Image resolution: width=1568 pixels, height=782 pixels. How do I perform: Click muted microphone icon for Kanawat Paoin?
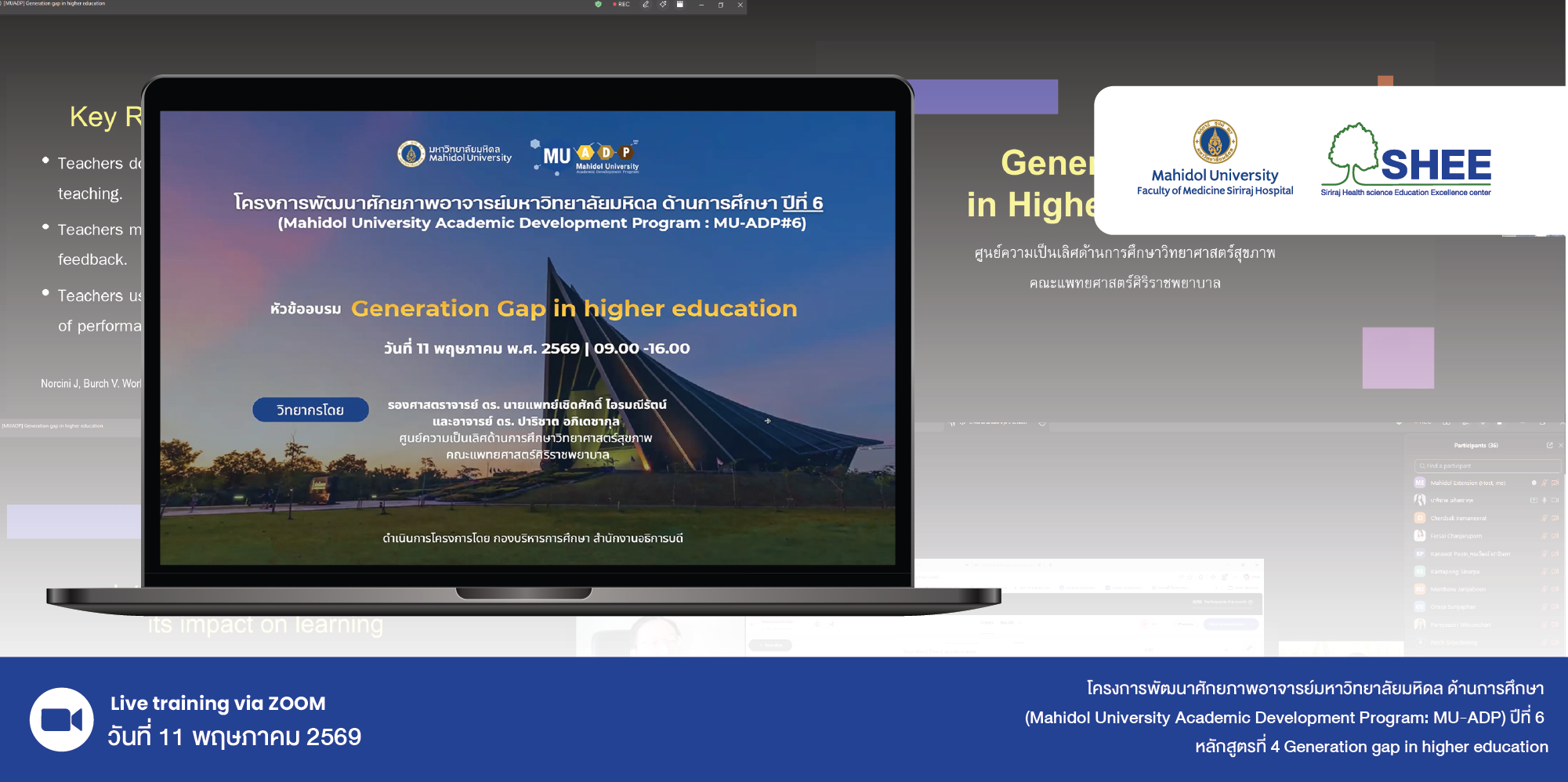pos(1545,554)
